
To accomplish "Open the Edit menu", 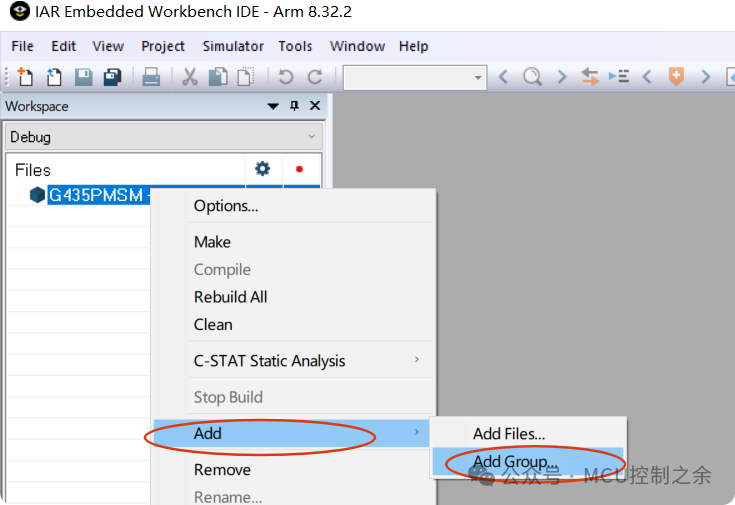I will point(63,46).
